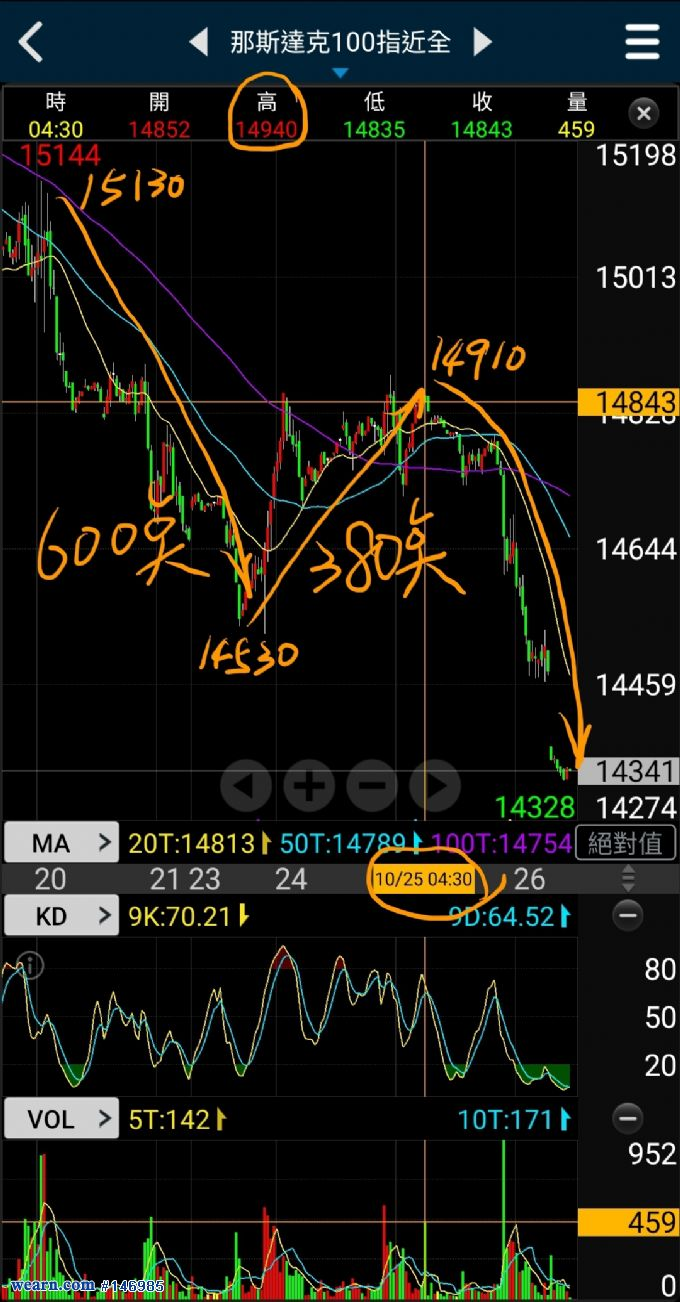Close the OHLC data bar
680x1302 pixels.
[x=644, y=113]
